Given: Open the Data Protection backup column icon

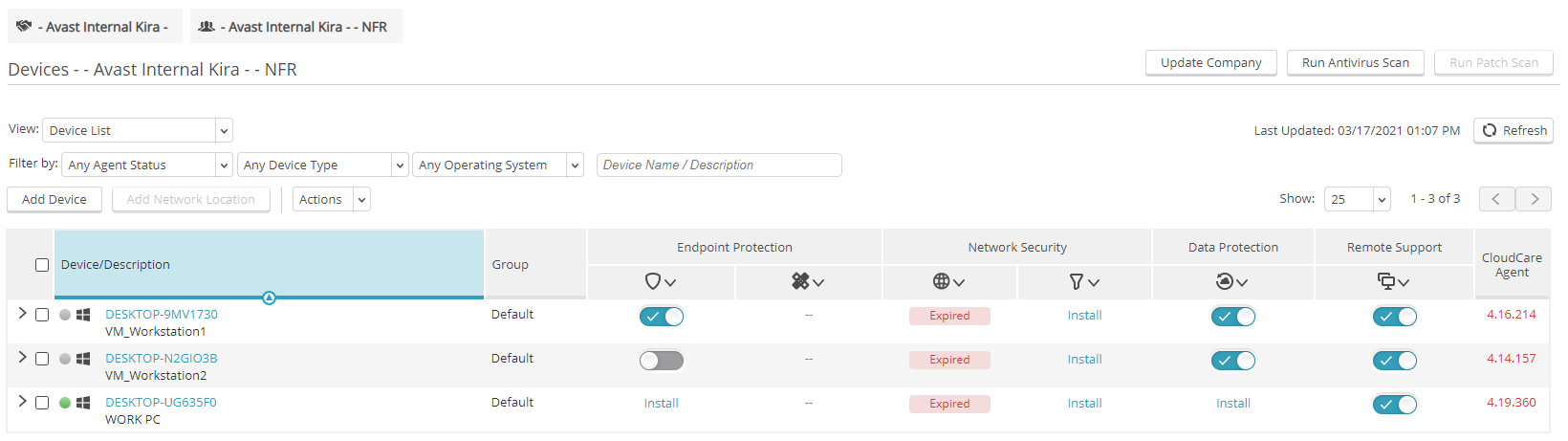Looking at the screenshot, I should 1232,281.
